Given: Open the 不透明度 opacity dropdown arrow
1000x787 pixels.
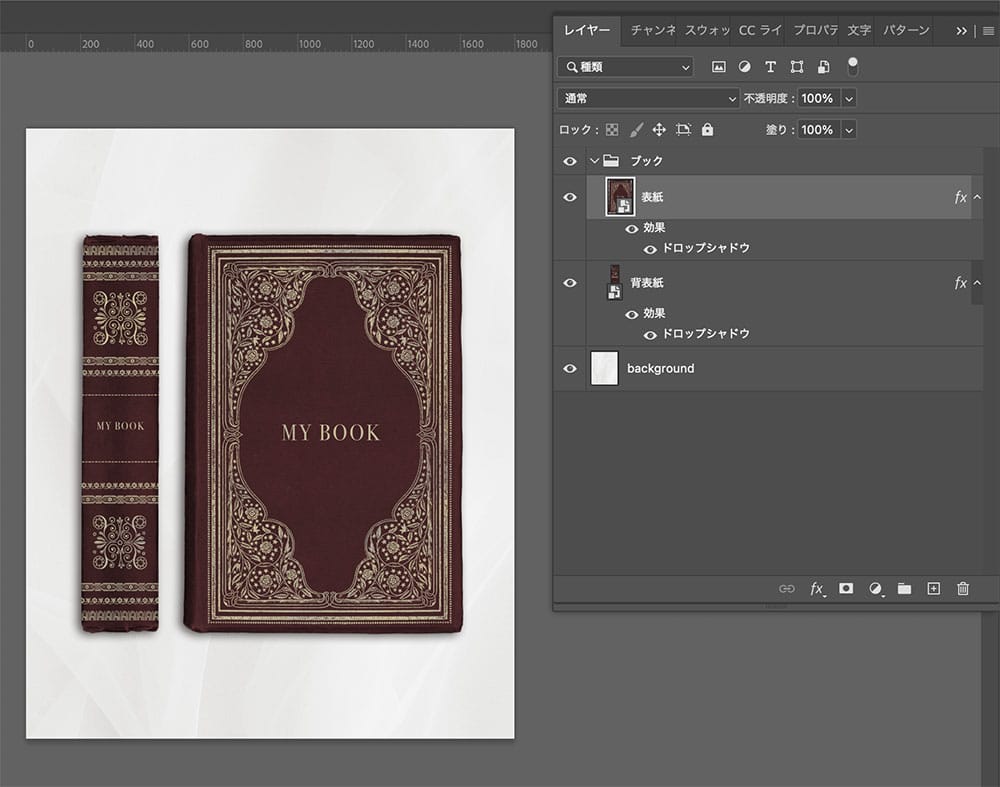Looking at the screenshot, I should coord(849,99).
